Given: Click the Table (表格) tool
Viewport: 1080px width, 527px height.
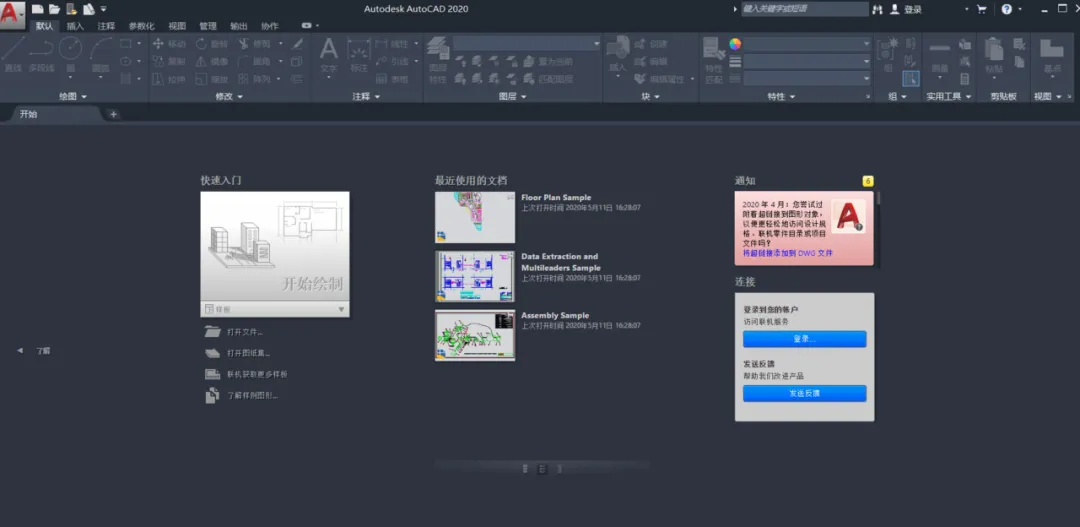Looking at the screenshot, I should pos(391,79).
